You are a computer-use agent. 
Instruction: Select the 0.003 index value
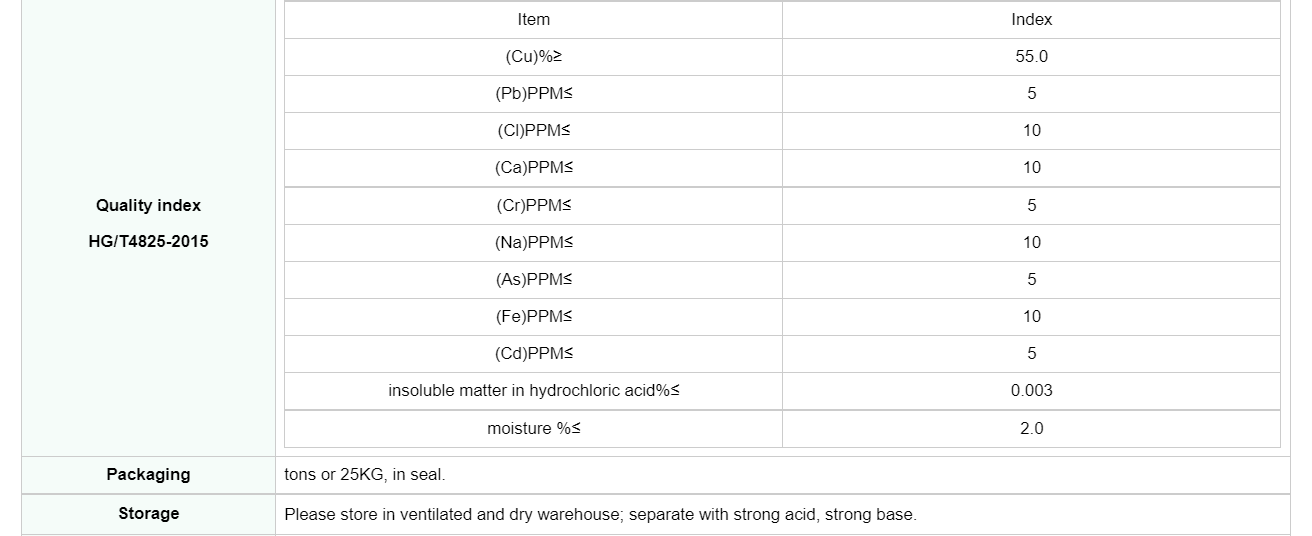click(x=1031, y=391)
